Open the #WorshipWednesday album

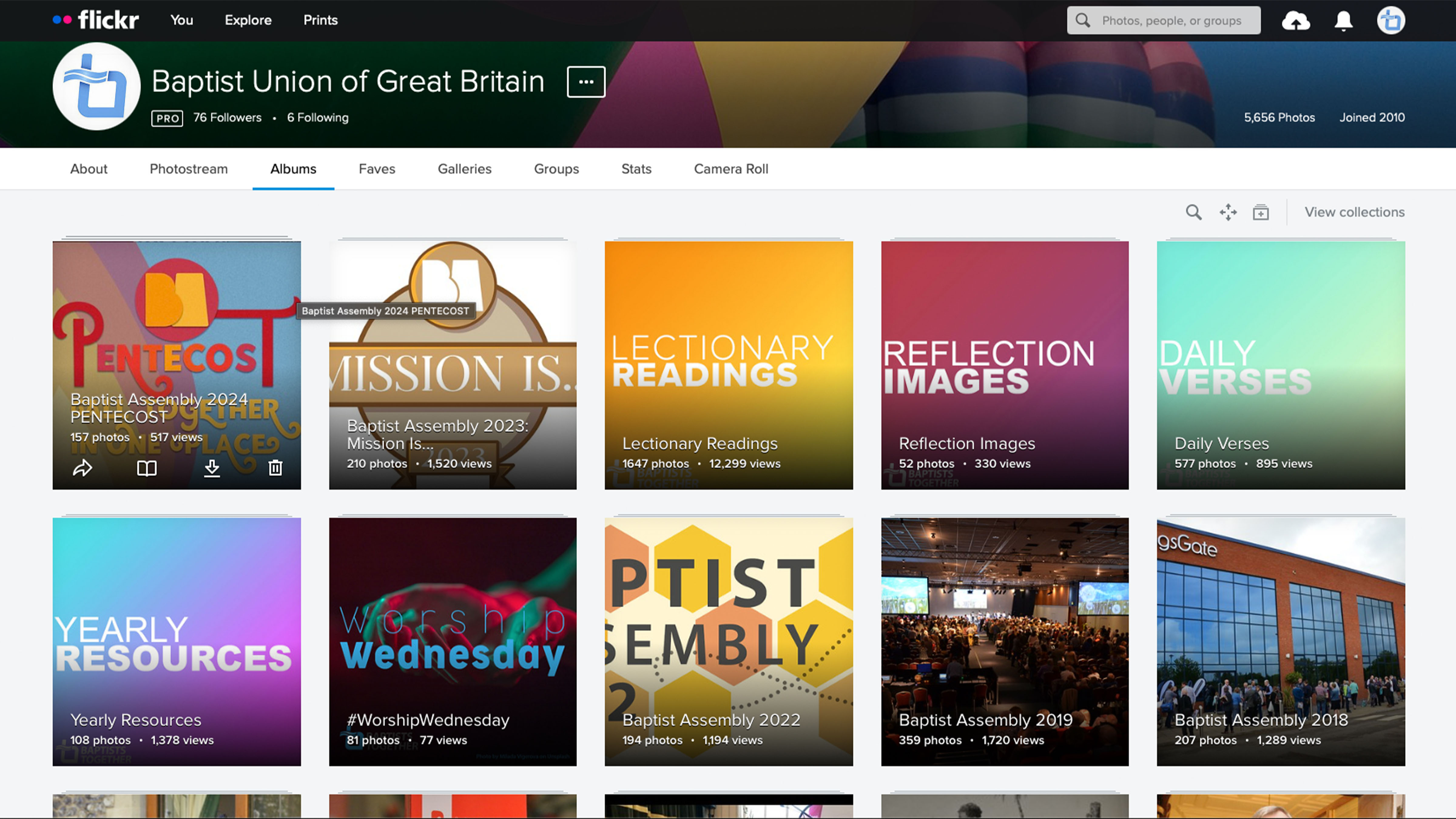(x=453, y=642)
